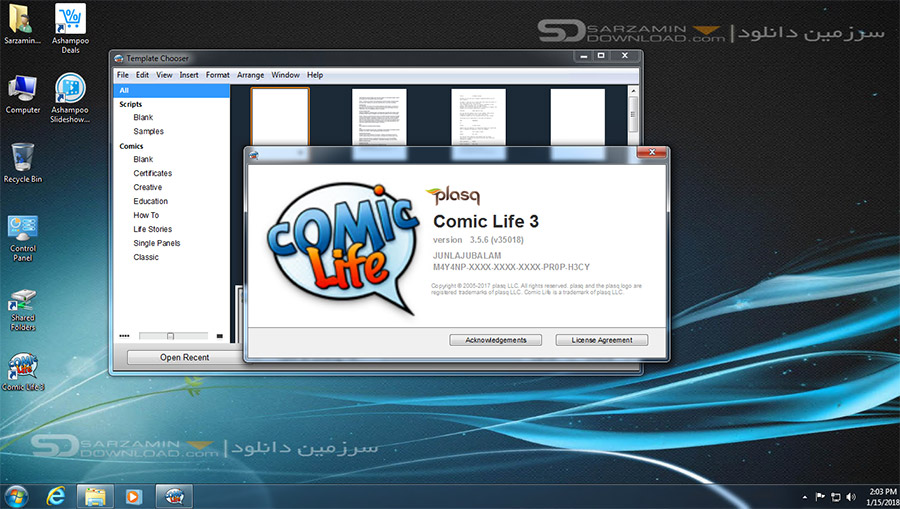
Task: Minimize the Template Chooser window
Action: (x=583, y=56)
